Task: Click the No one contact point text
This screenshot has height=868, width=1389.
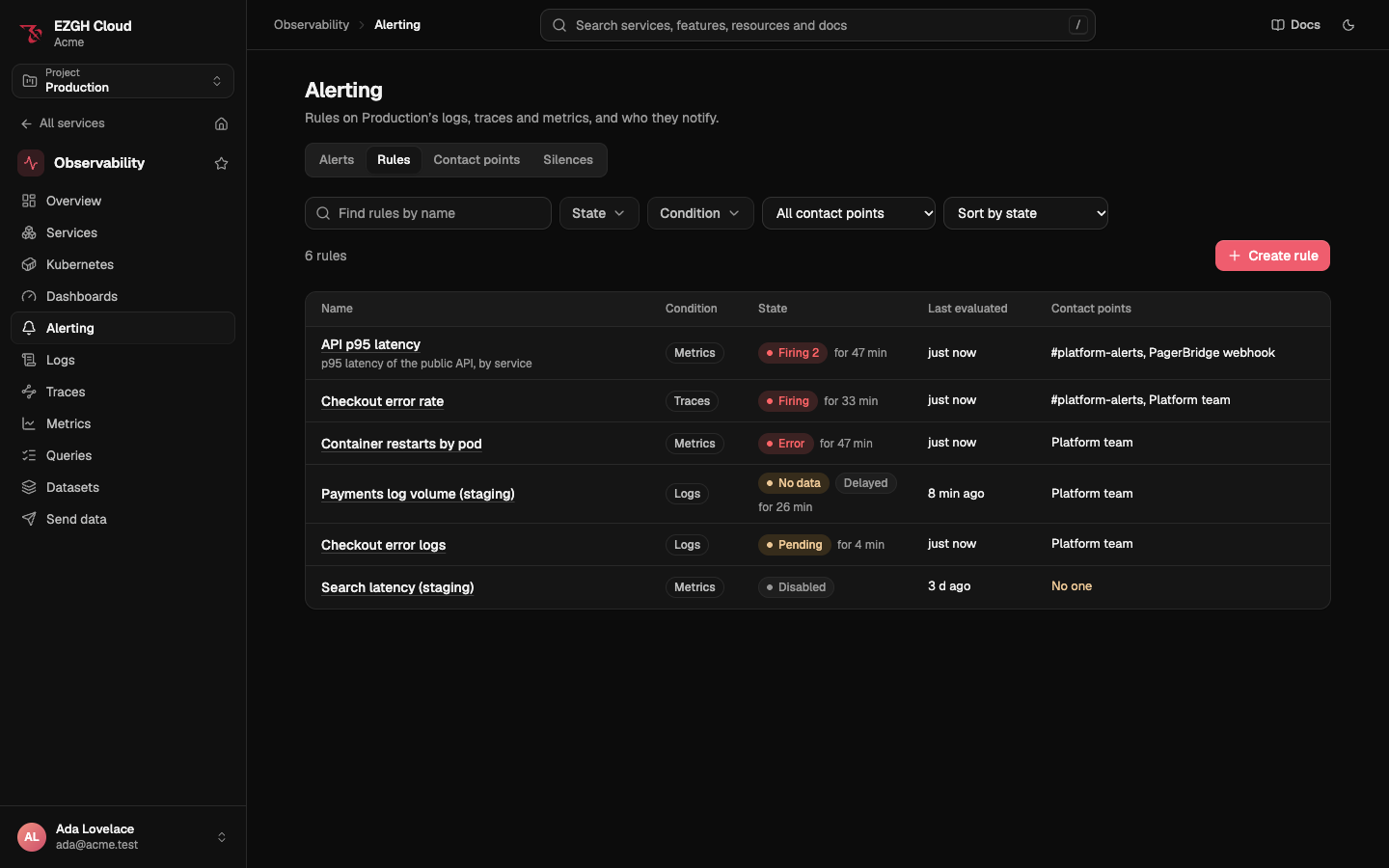Action: pos(1072,586)
